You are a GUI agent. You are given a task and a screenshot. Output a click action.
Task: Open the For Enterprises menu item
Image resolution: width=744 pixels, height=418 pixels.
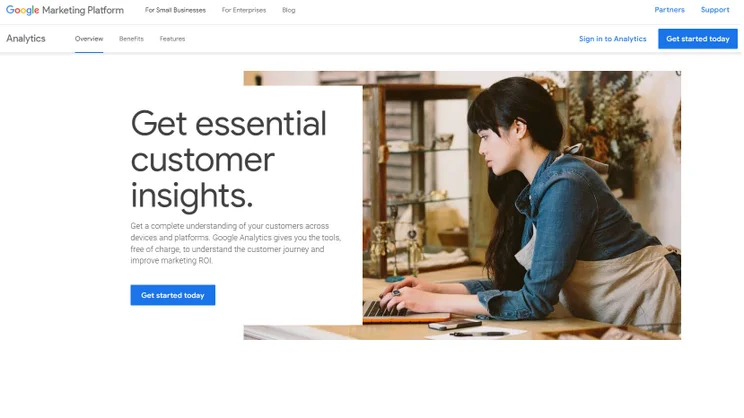pyautogui.click(x=244, y=10)
